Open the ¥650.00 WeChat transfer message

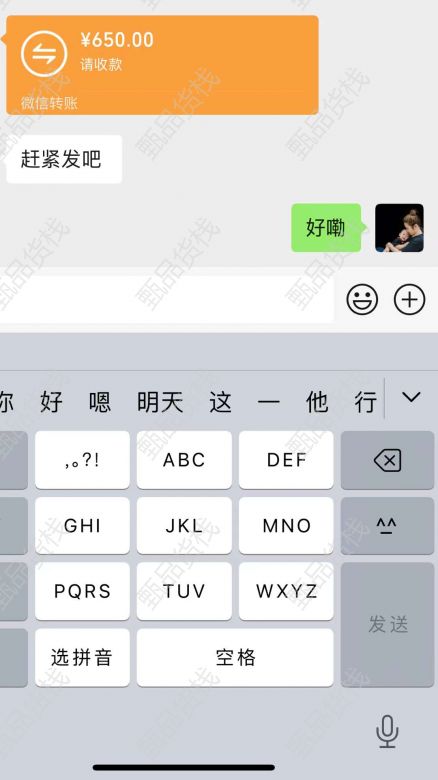pos(162,65)
